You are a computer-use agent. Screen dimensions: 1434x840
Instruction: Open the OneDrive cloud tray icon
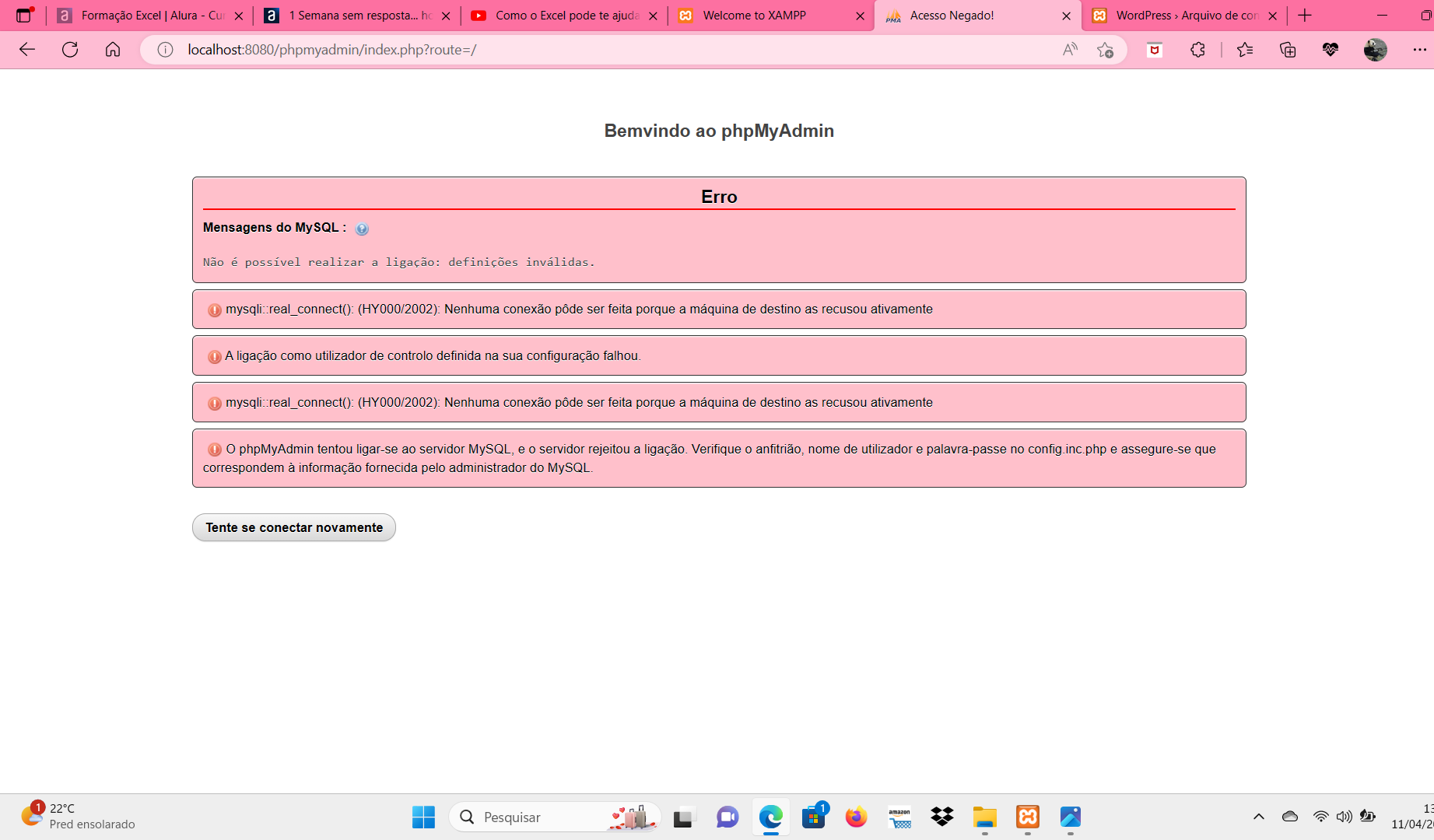[x=1290, y=817]
